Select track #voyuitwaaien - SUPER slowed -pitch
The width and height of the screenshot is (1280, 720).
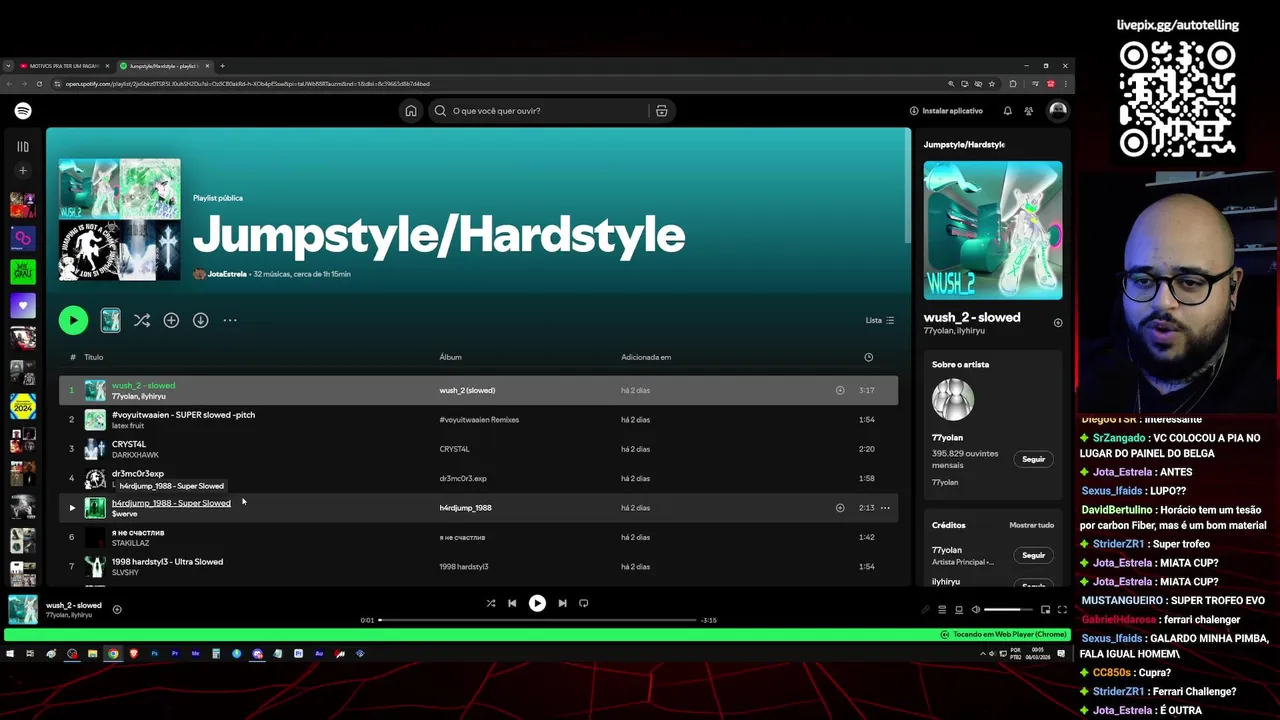183,415
